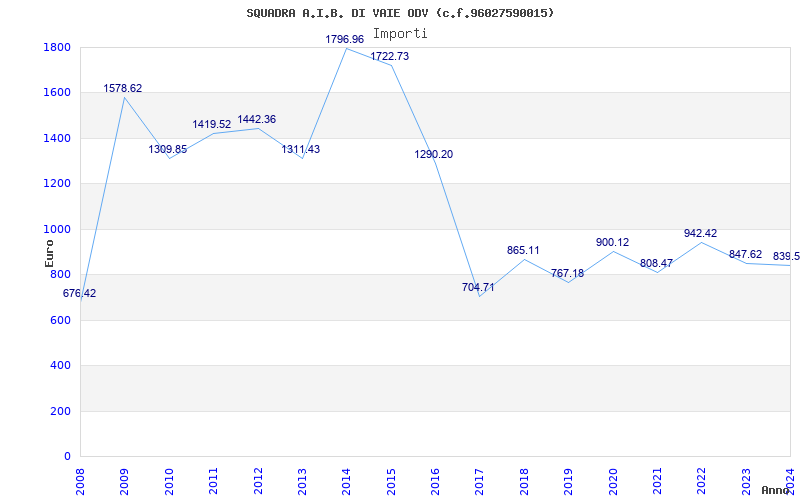This screenshot has width=800, height=500.
Task: Click the Anno x-axis title
Action: (x=776, y=490)
